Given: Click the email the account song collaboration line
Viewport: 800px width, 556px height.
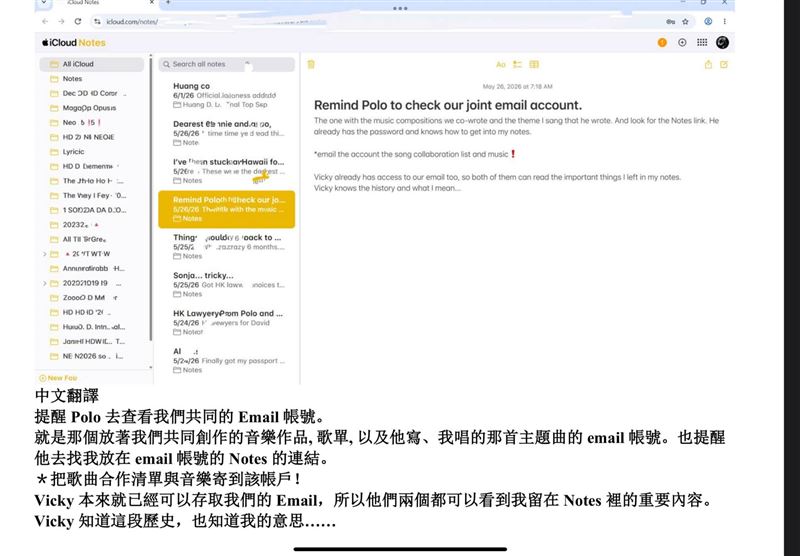Looking at the screenshot, I should [x=415, y=154].
